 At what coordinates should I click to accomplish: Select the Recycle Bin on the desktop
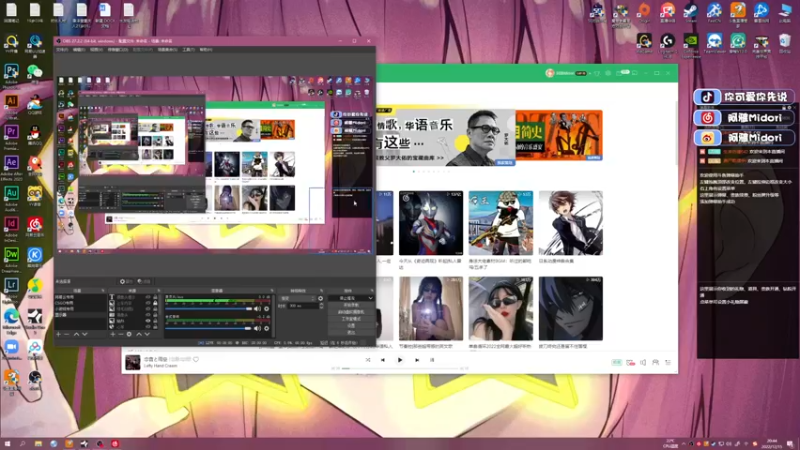click(x=785, y=40)
